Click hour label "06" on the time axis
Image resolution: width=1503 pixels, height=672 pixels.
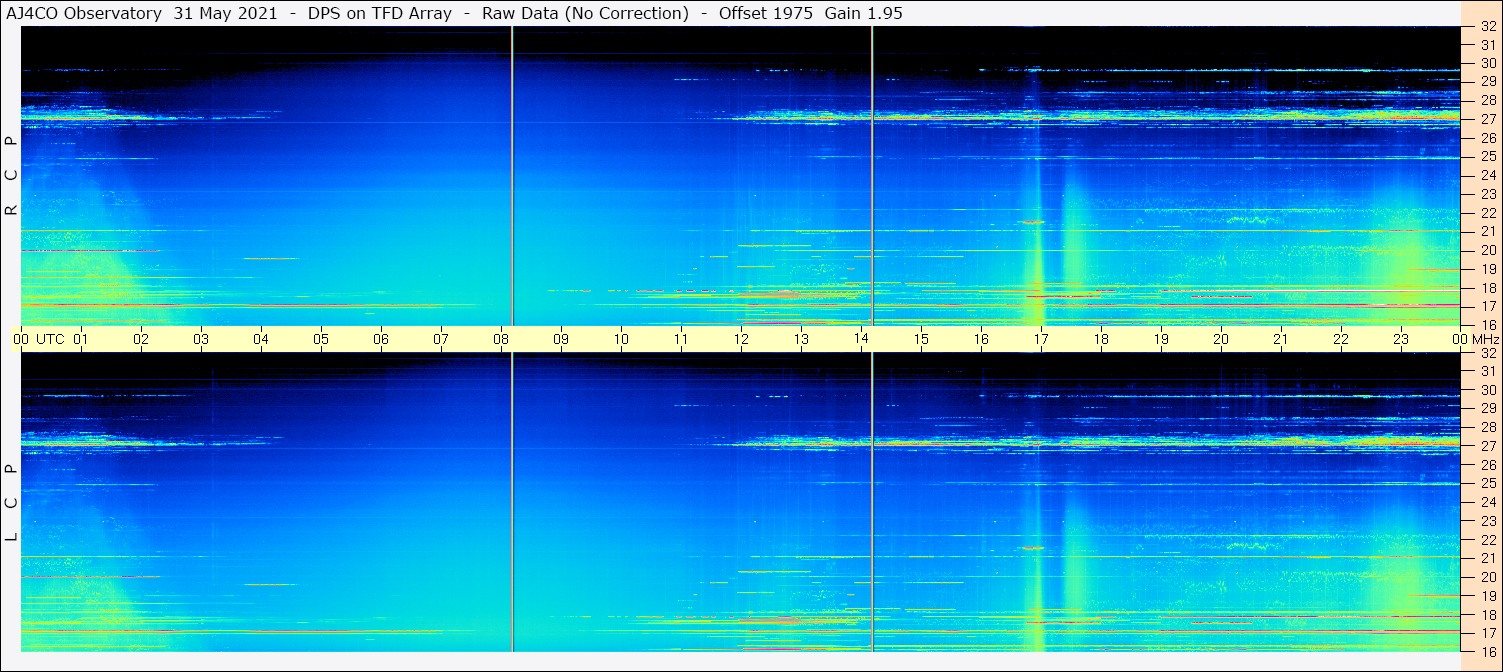pyautogui.click(x=381, y=339)
